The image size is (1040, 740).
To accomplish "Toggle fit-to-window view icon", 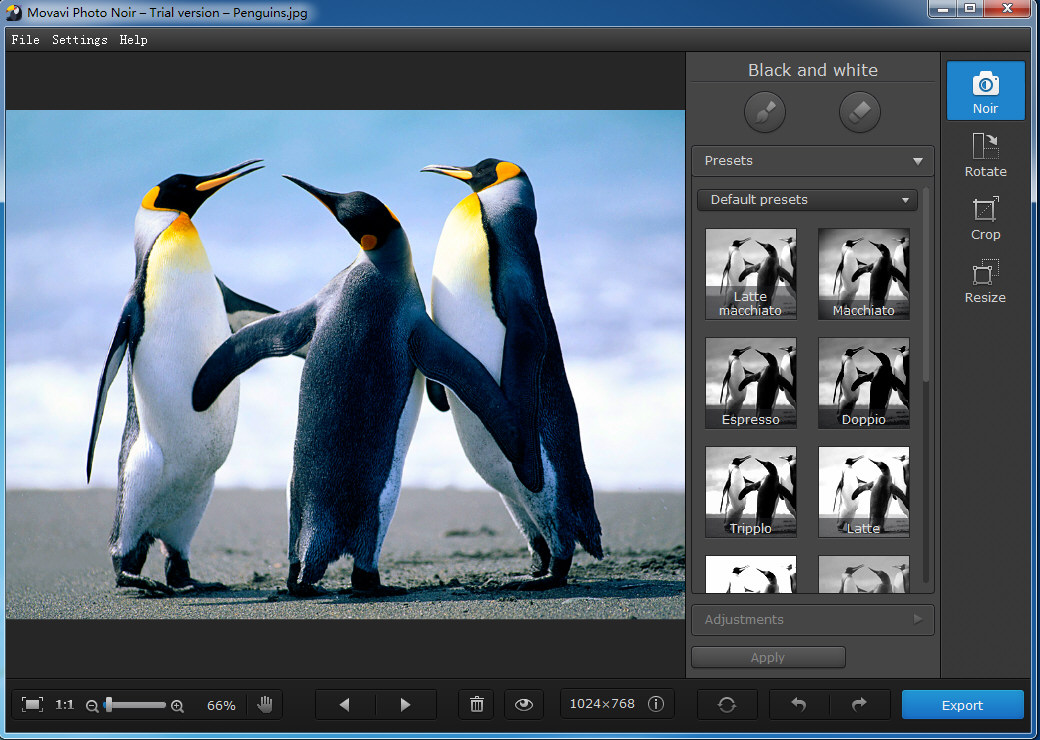I will pyautogui.click(x=32, y=704).
